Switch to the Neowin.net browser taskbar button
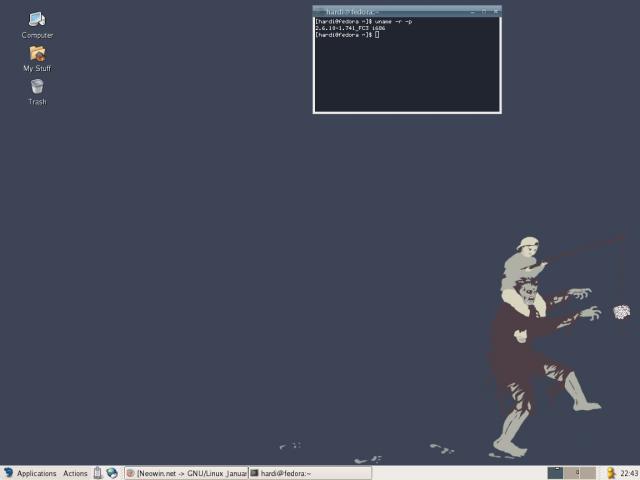Viewport: 640px width, 480px height. [187, 473]
